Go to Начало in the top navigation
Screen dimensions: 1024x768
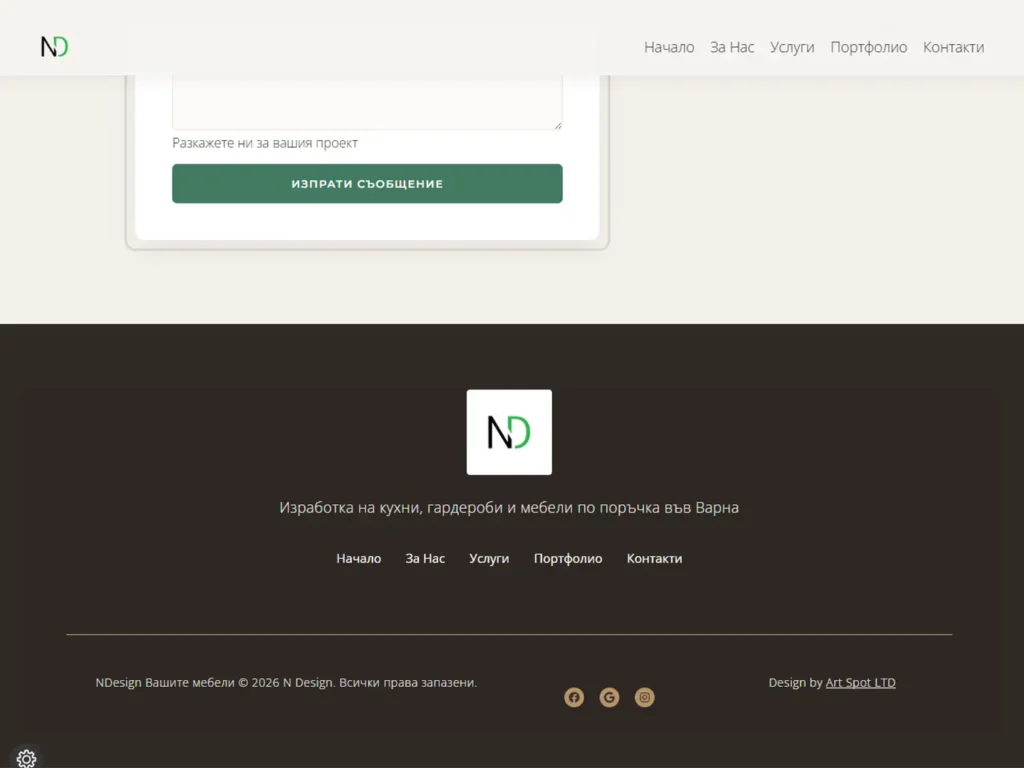click(x=669, y=47)
